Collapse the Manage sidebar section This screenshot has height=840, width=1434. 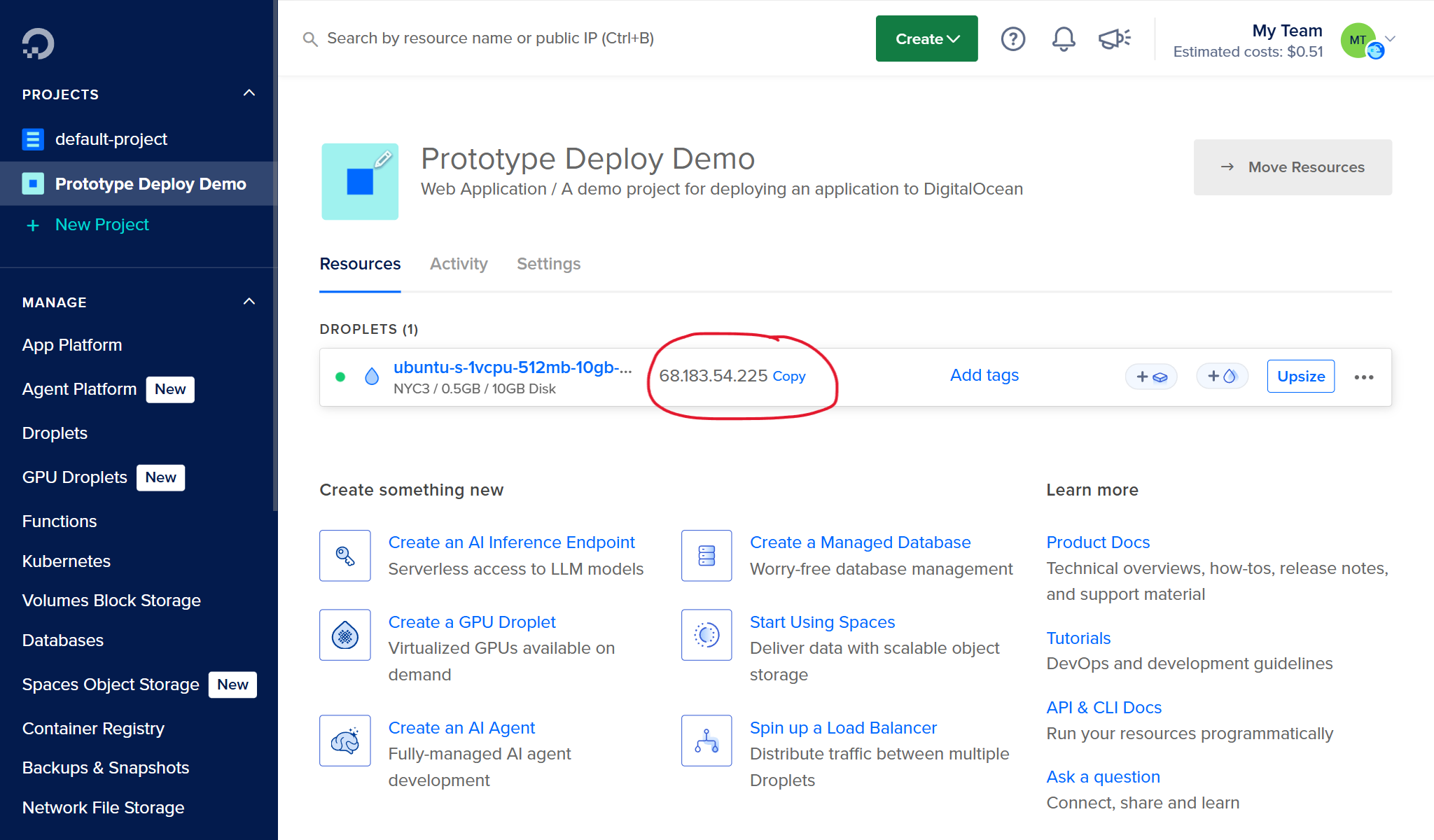coord(249,302)
